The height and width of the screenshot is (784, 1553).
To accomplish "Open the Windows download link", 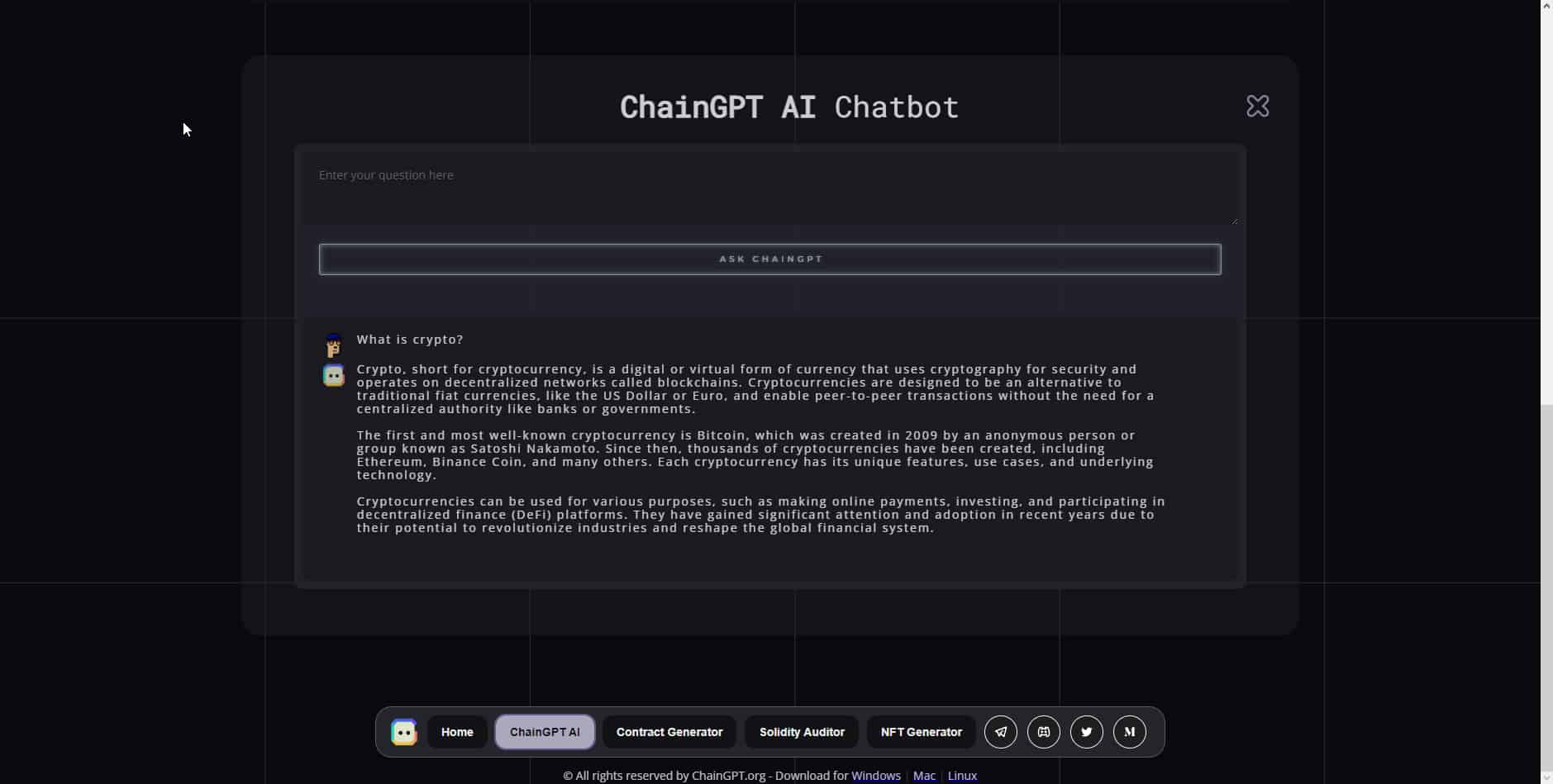I will (876, 776).
